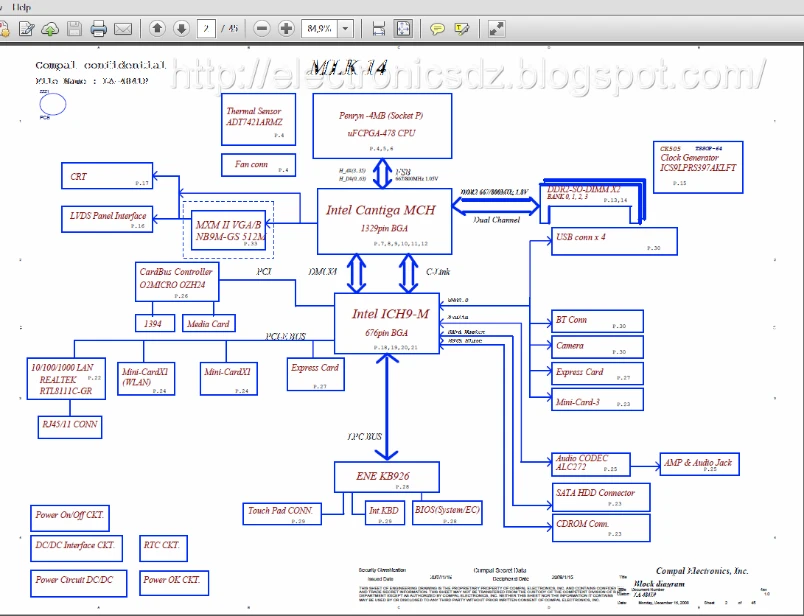Click the Save floppy disk icon

(74, 29)
